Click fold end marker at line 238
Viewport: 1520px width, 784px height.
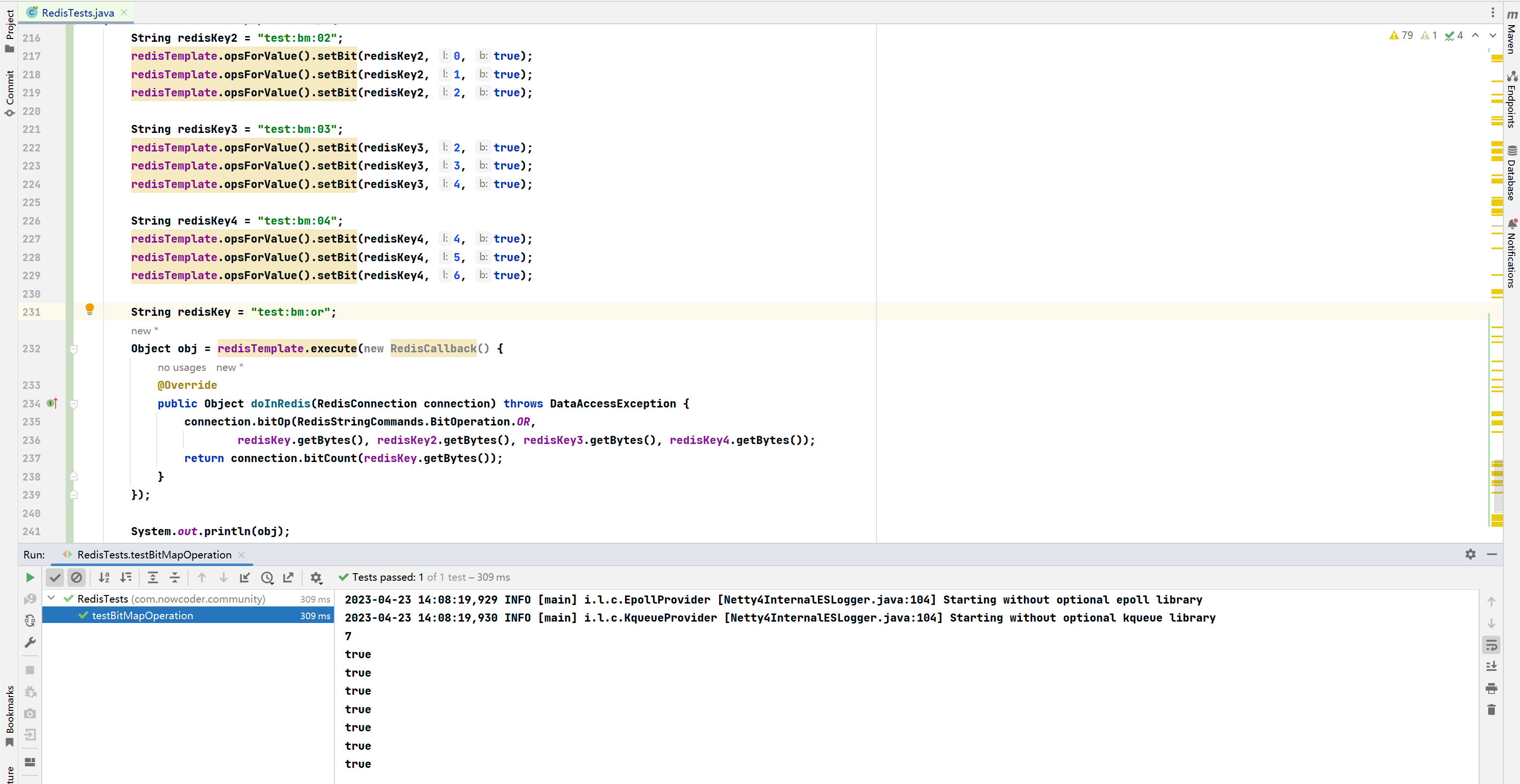[x=74, y=477]
